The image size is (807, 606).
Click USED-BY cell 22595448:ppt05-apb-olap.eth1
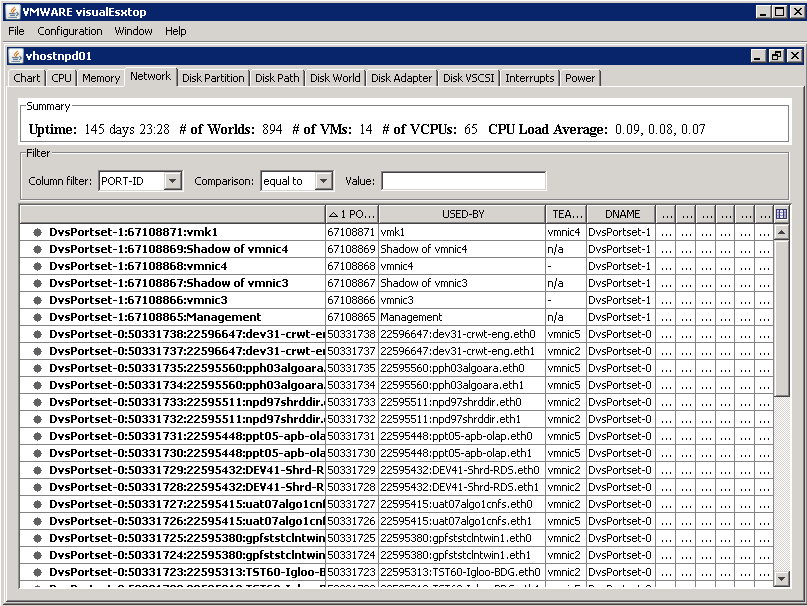[462, 453]
